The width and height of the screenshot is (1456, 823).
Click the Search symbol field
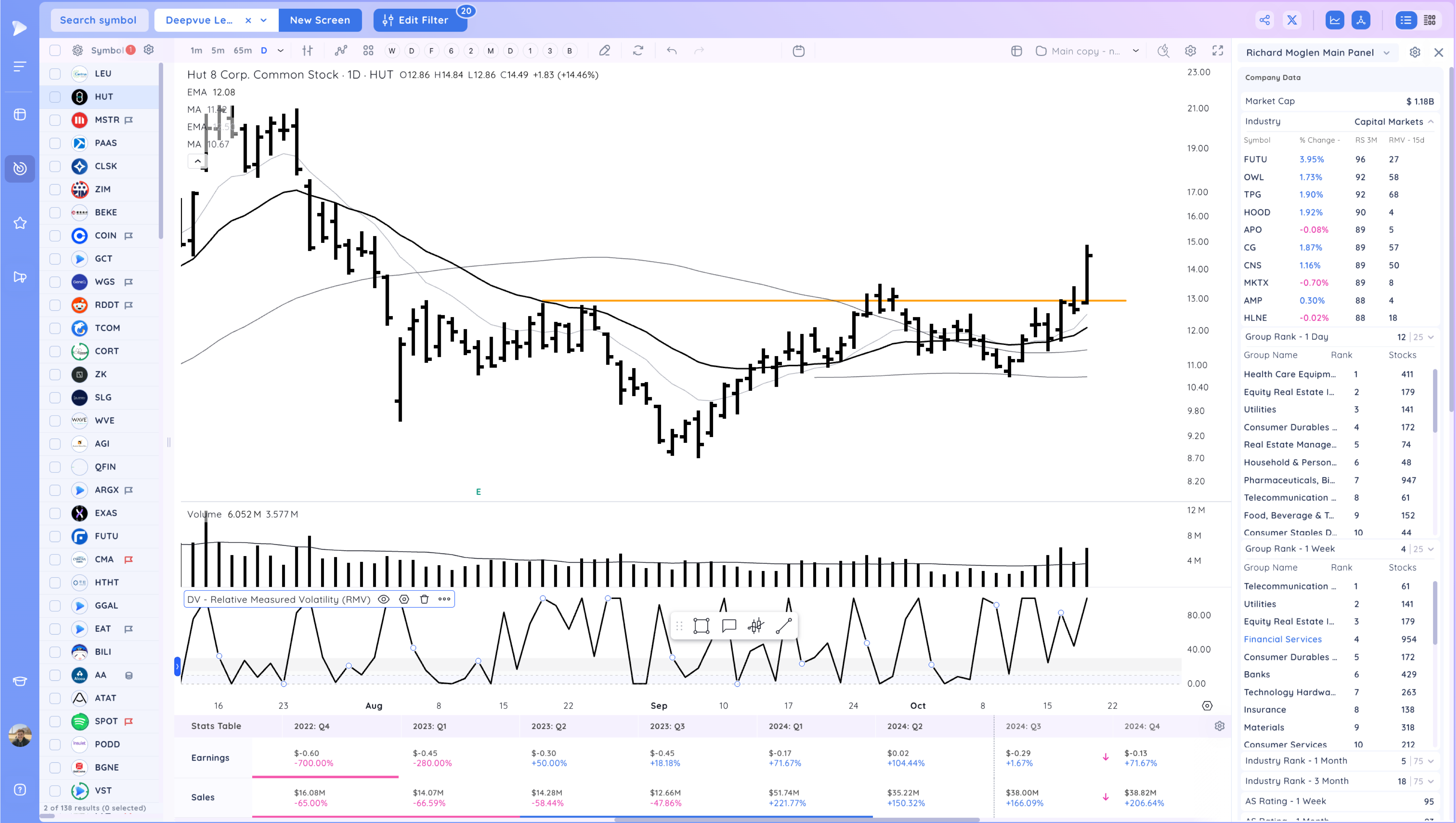click(98, 20)
